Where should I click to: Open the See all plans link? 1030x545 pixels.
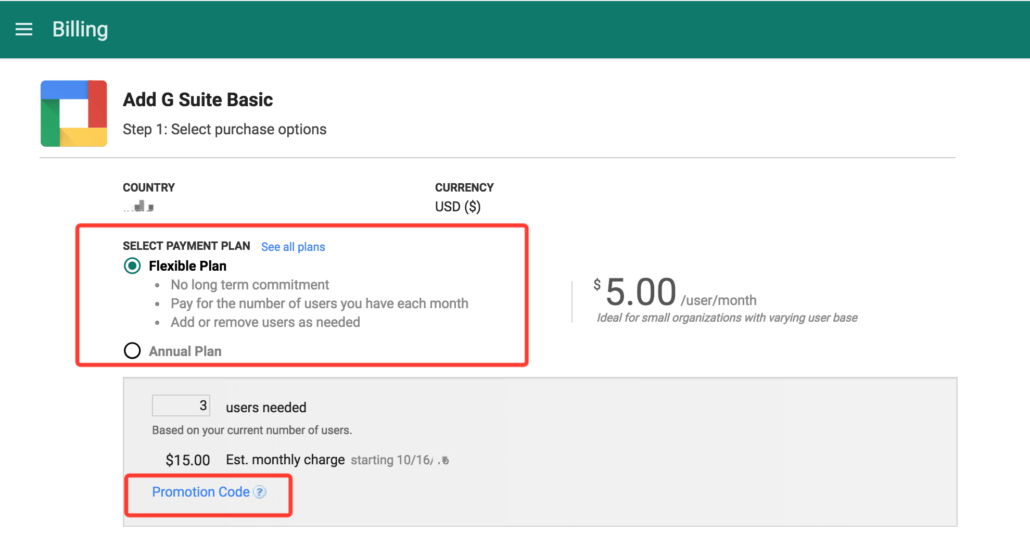pos(293,247)
